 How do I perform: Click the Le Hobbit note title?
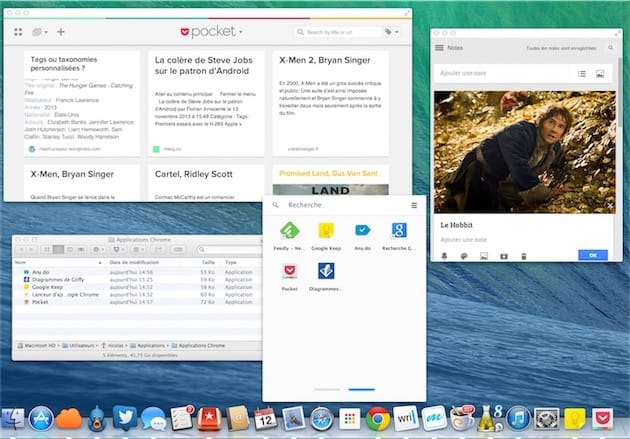click(x=456, y=225)
